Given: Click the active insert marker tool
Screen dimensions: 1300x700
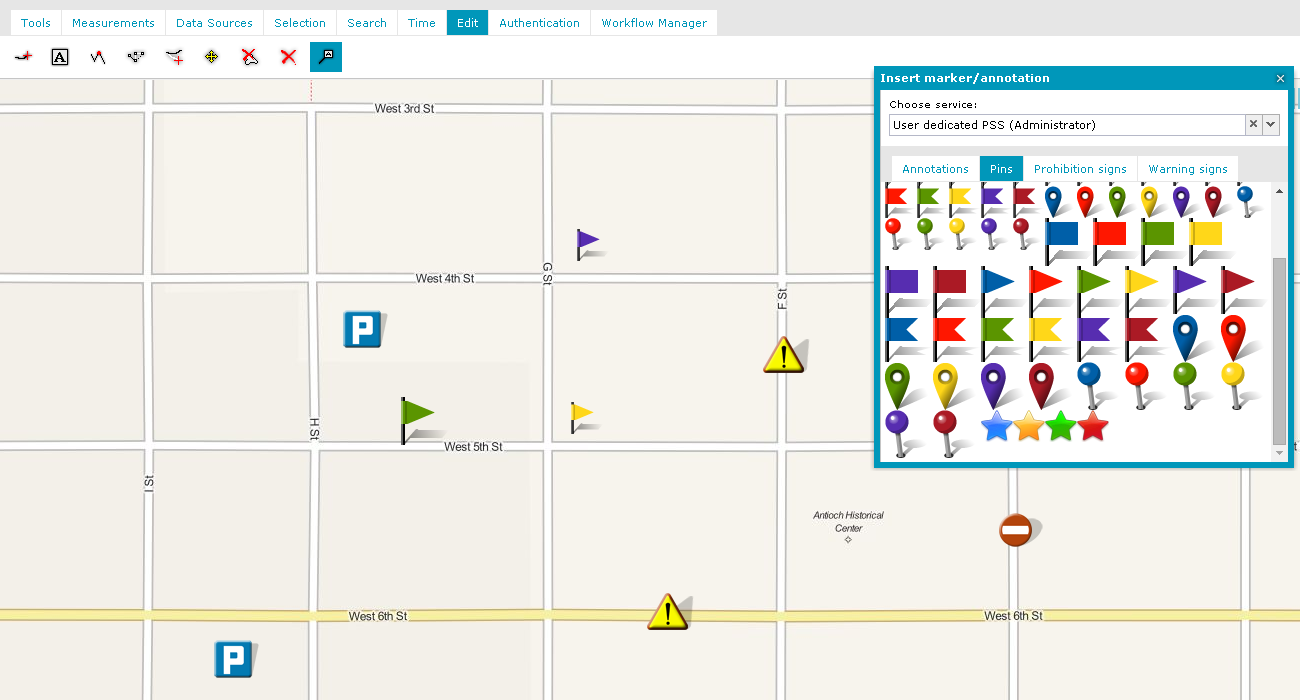Looking at the screenshot, I should 326,58.
